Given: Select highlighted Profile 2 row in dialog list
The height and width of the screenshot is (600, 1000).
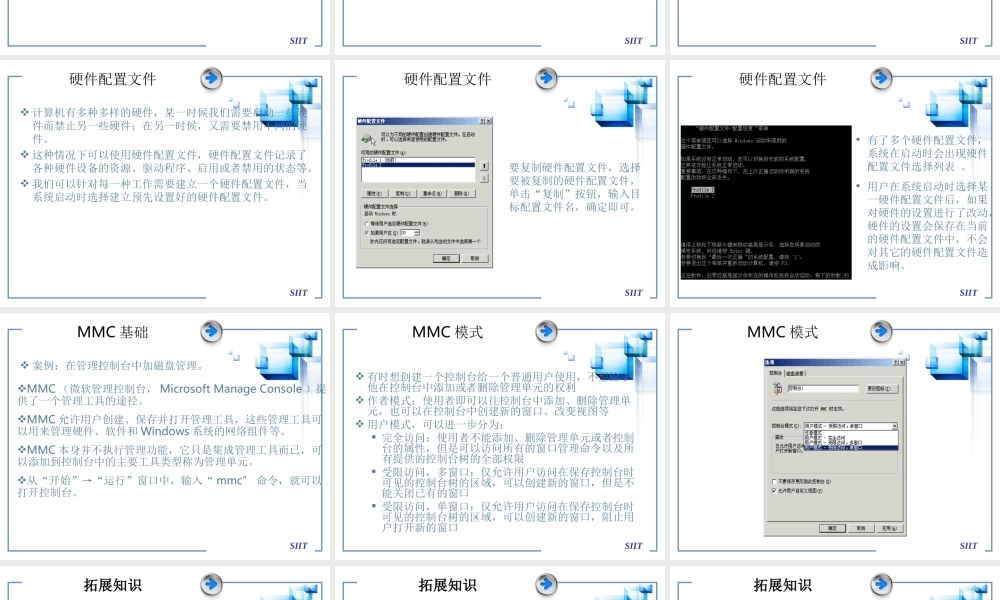Looking at the screenshot, I should coord(418,165).
